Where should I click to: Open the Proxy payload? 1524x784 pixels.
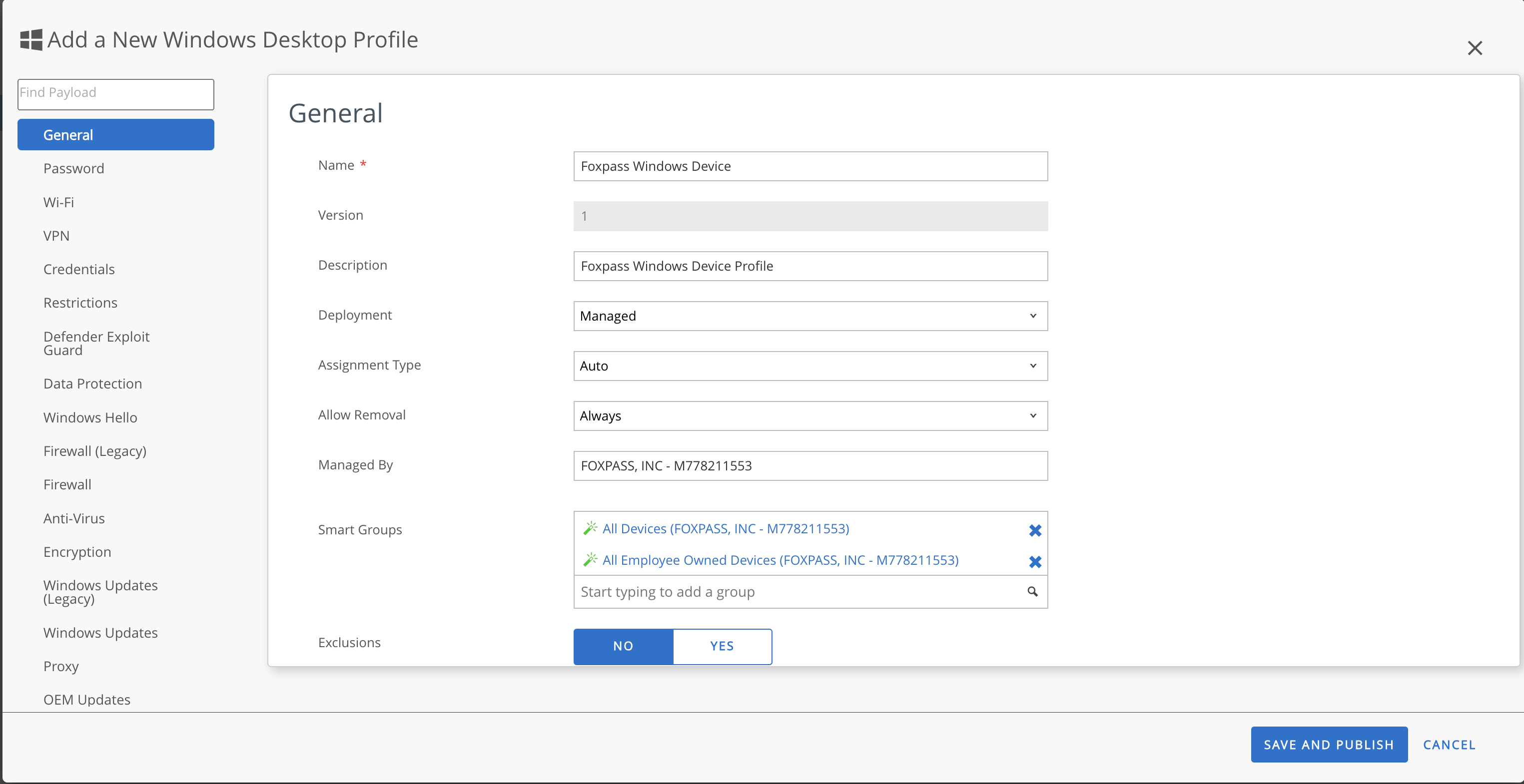[61, 666]
